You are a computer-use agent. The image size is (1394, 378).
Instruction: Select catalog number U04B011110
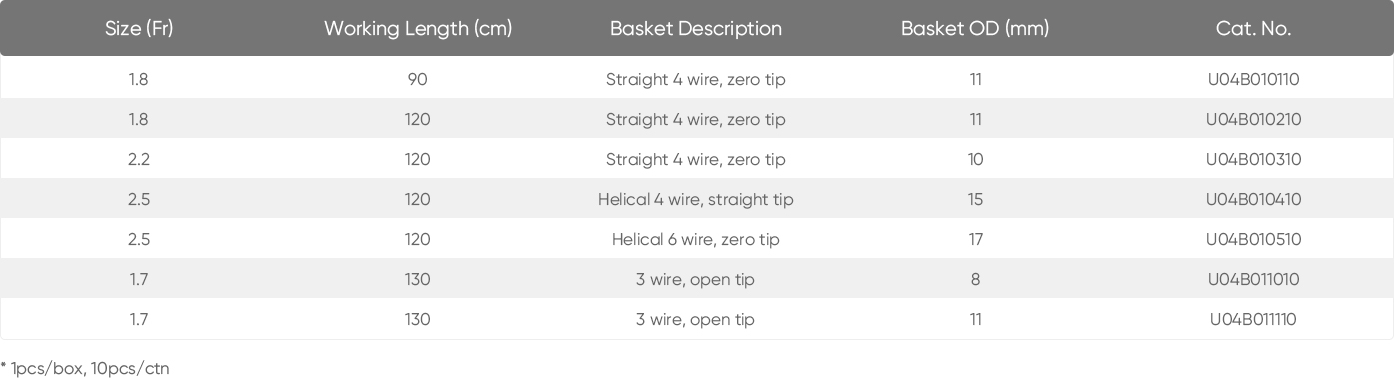tap(1254, 319)
